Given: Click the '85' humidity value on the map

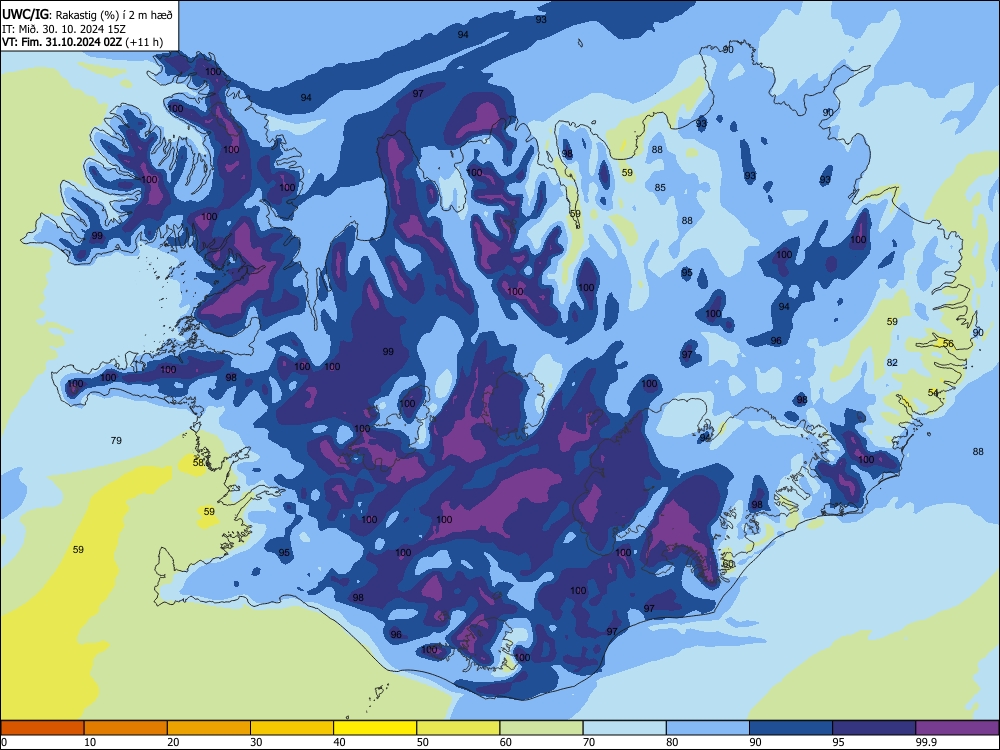Looking at the screenshot, I should [x=660, y=188].
